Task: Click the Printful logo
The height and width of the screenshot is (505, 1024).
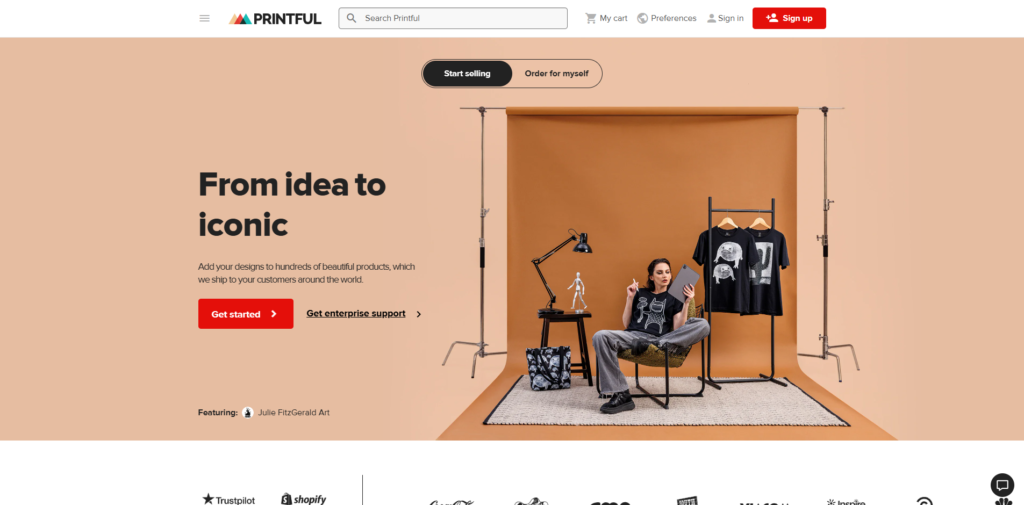Action: click(275, 18)
